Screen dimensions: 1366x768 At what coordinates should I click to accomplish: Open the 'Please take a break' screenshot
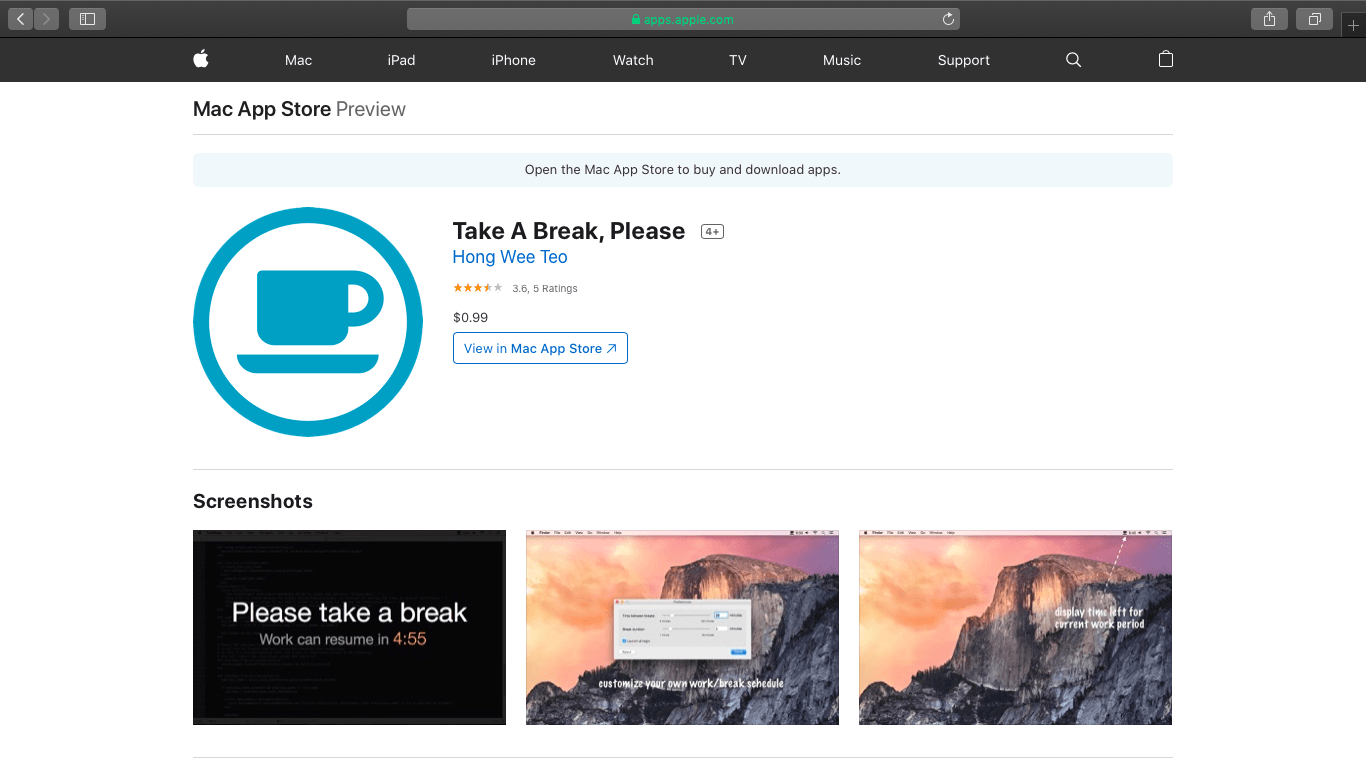pos(349,627)
